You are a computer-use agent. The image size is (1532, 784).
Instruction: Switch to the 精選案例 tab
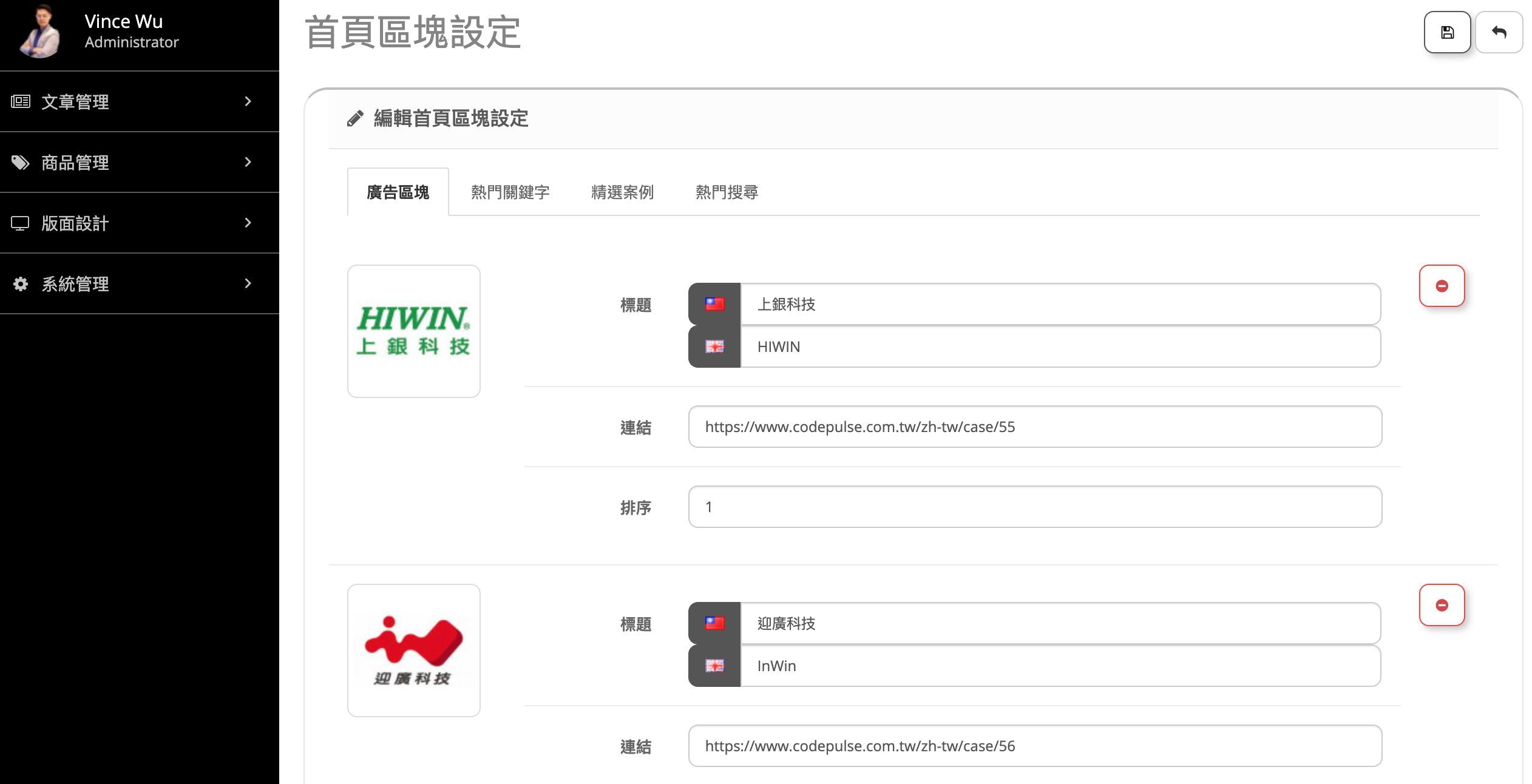tap(623, 192)
